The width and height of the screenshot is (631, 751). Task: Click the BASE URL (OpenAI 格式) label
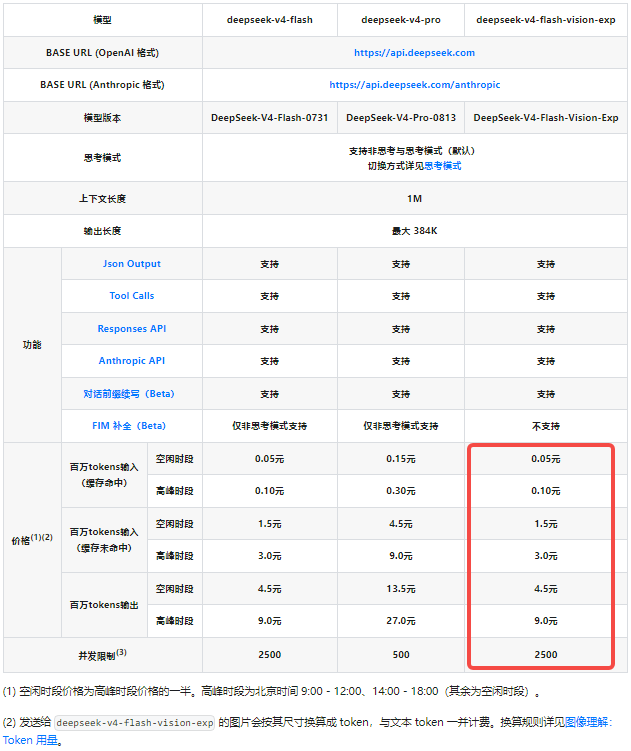(x=103, y=53)
